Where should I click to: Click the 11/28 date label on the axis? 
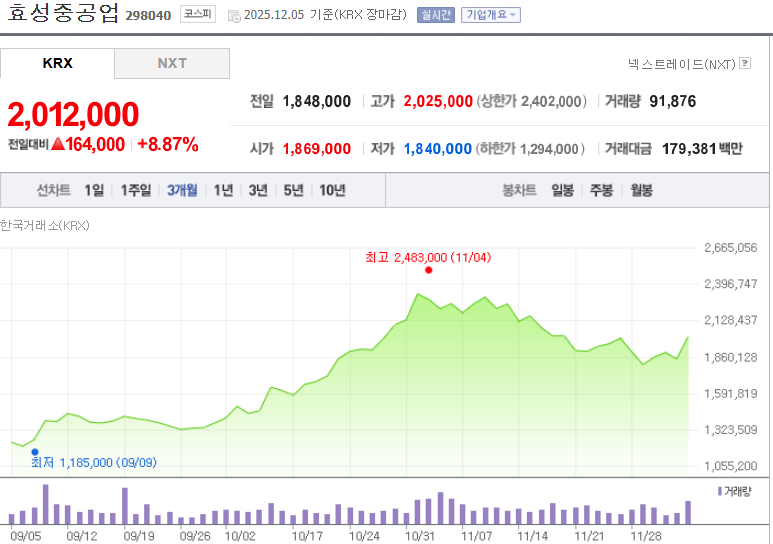tap(646, 536)
